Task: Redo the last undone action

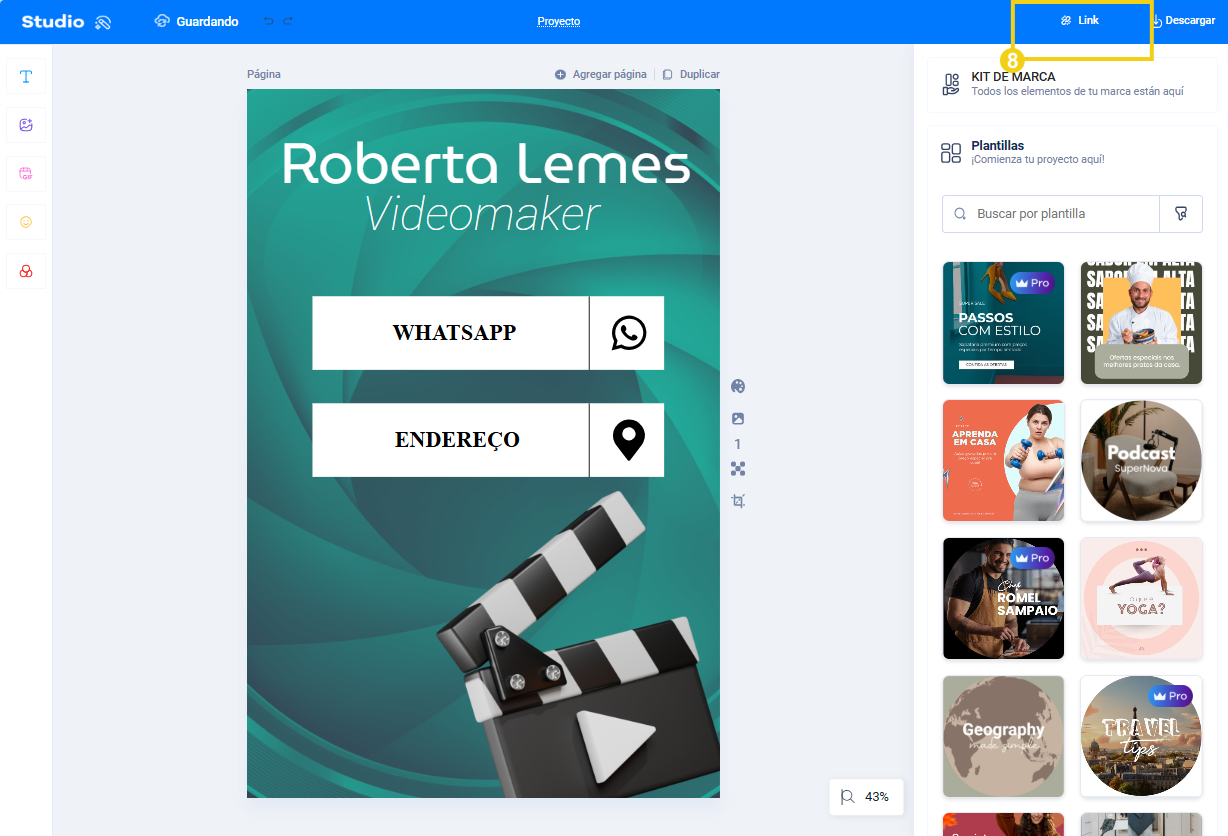Action: tap(288, 21)
